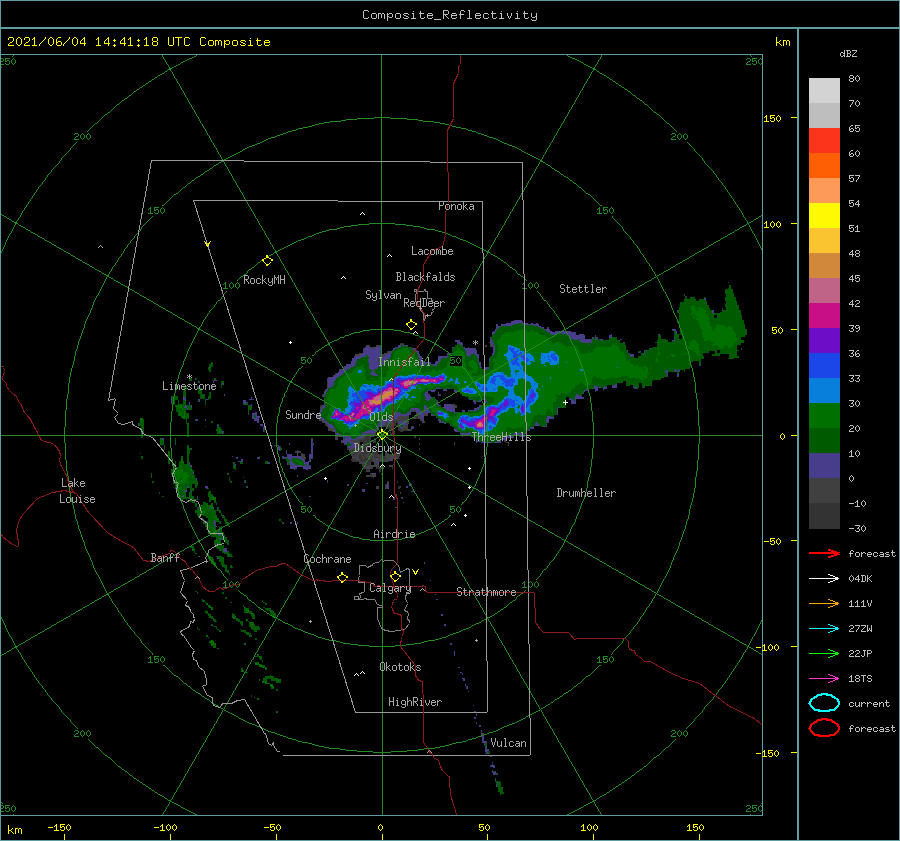This screenshot has width=900, height=841.
Task: Click the Cochrane label
Action: coord(327,559)
